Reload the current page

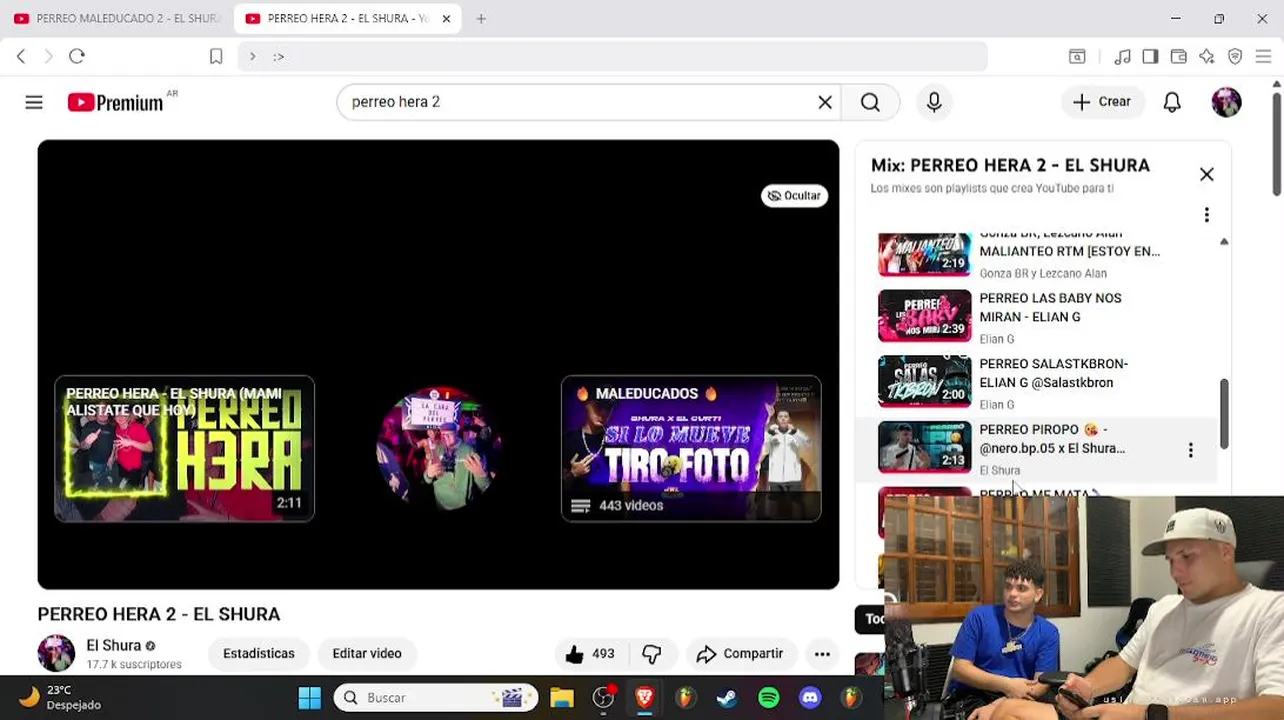click(77, 56)
